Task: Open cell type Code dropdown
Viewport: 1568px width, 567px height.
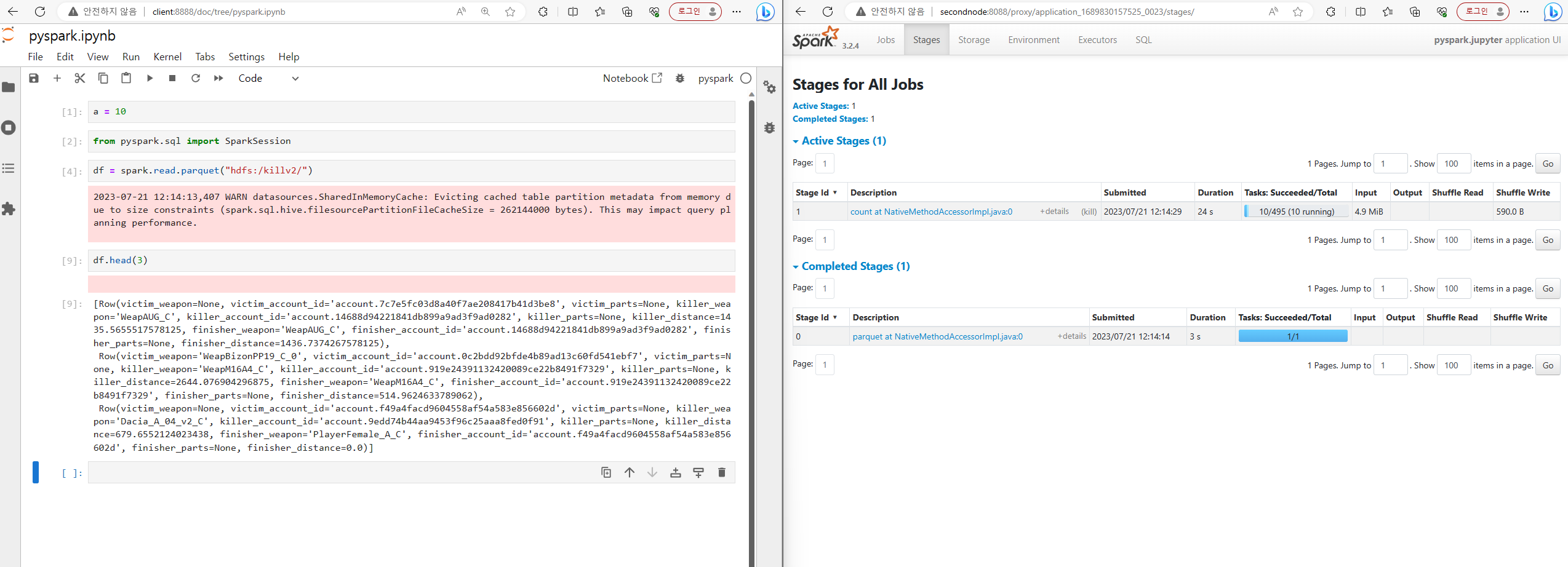Action: coord(268,78)
